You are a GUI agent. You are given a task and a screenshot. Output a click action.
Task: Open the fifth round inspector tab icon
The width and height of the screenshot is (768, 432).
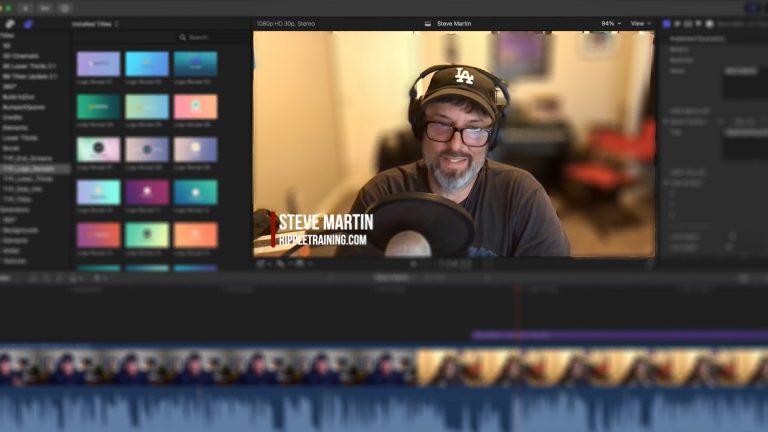(x=709, y=24)
